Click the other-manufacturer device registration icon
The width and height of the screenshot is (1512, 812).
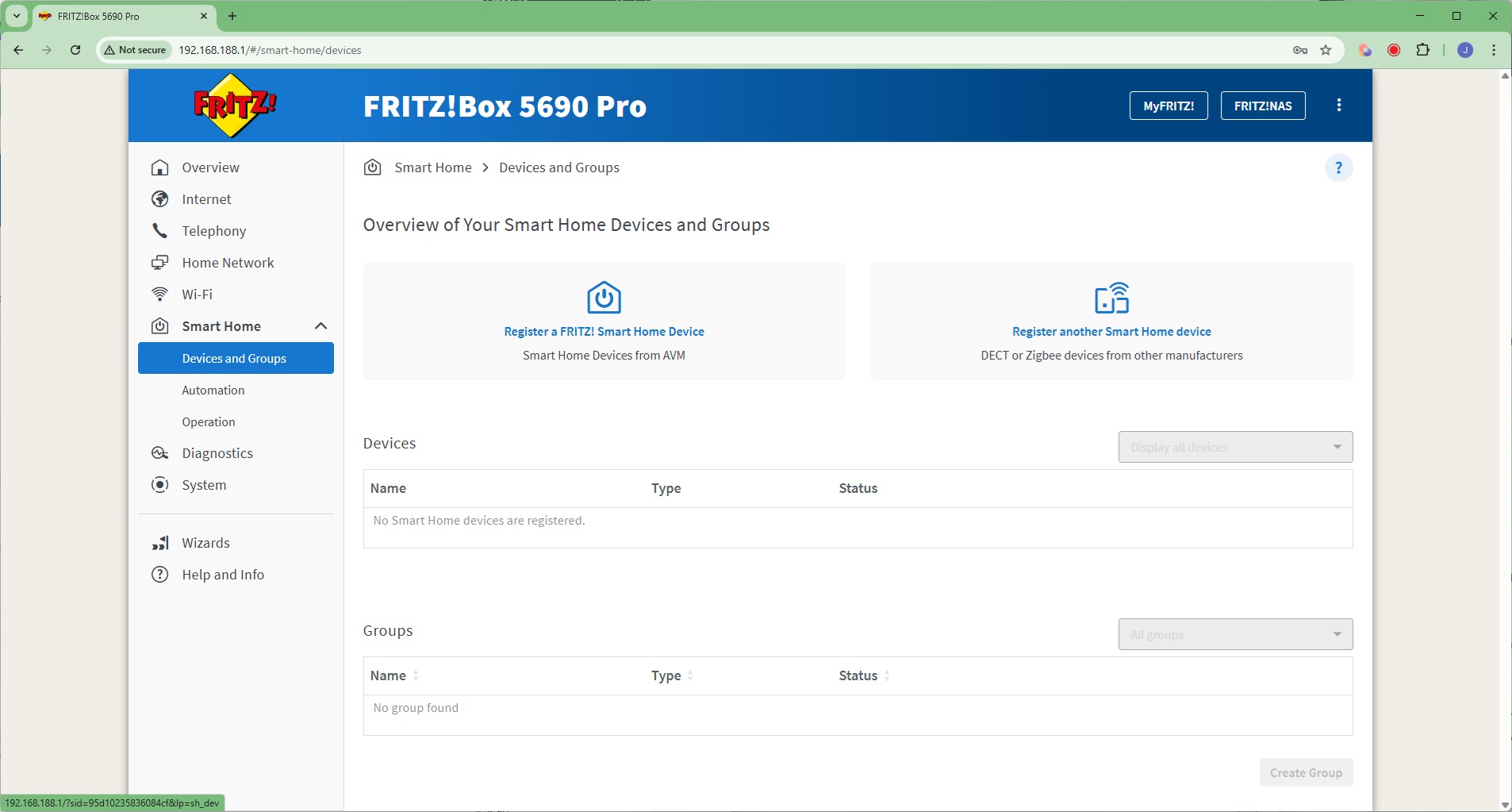pyautogui.click(x=1111, y=298)
